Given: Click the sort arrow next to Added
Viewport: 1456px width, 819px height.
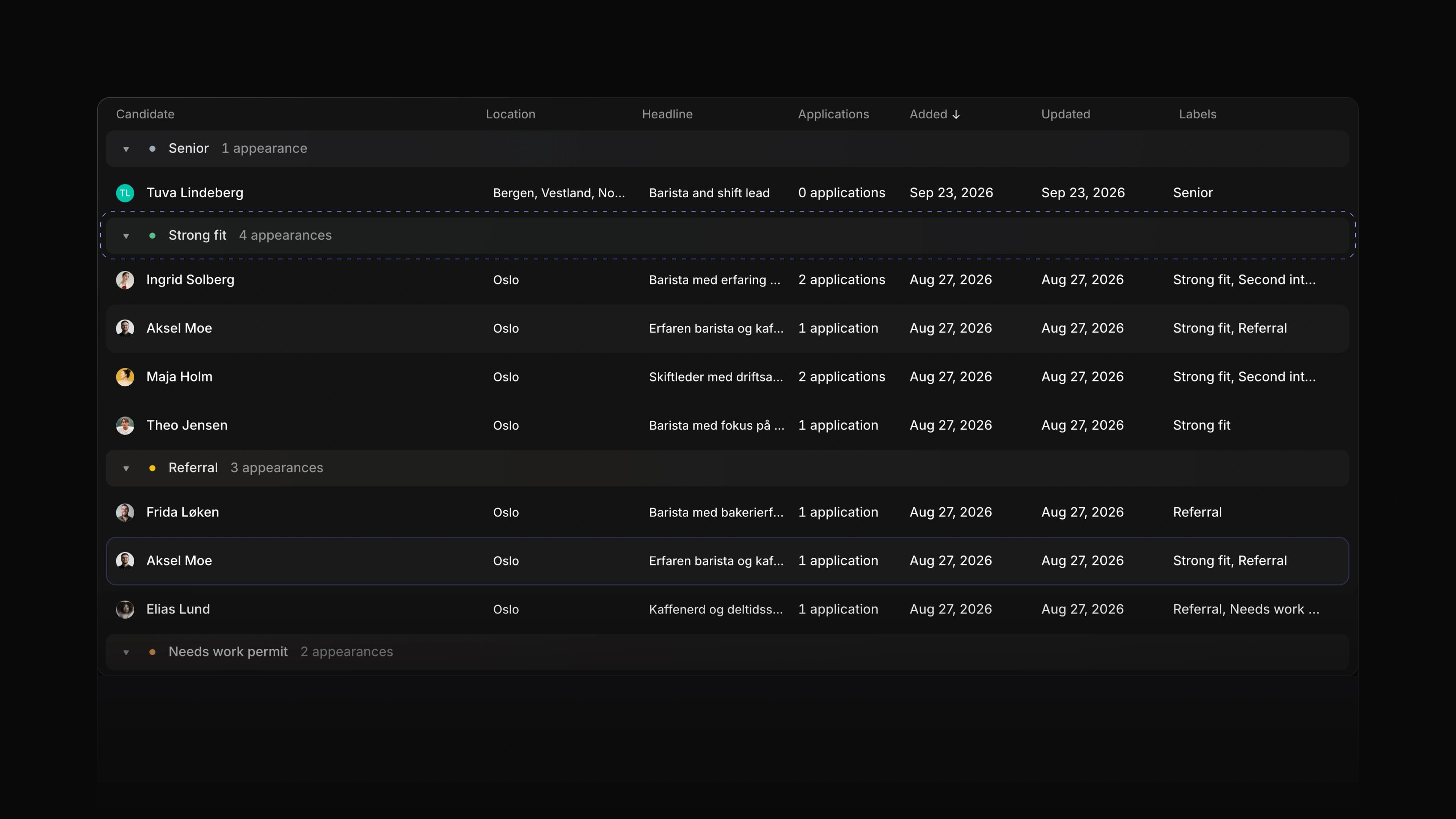Looking at the screenshot, I should point(956,115).
